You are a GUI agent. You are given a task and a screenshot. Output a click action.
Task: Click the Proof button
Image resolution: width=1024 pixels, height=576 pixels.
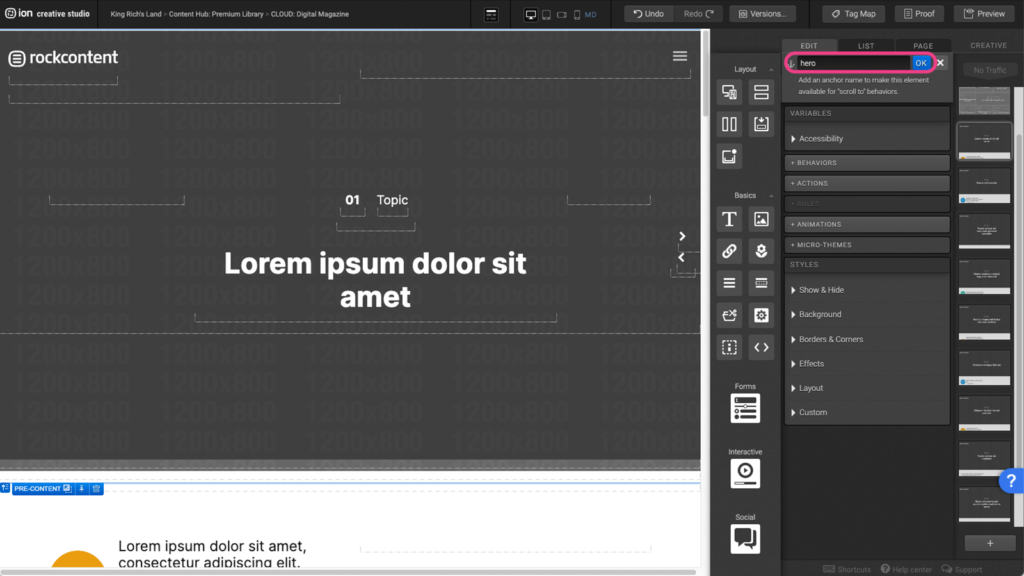[919, 14]
